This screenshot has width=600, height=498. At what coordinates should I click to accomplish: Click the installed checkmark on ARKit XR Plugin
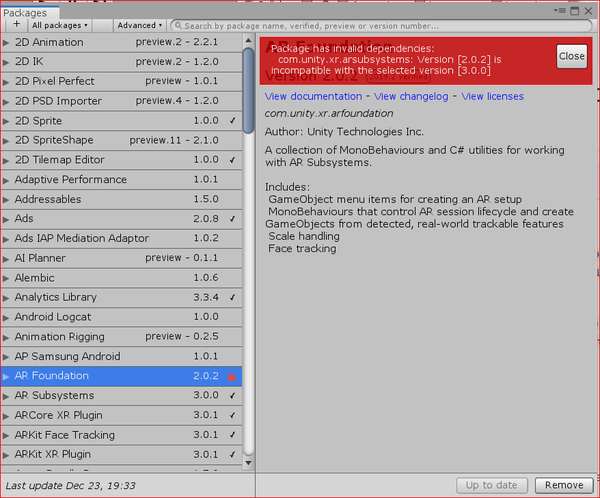(x=232, y=454)
